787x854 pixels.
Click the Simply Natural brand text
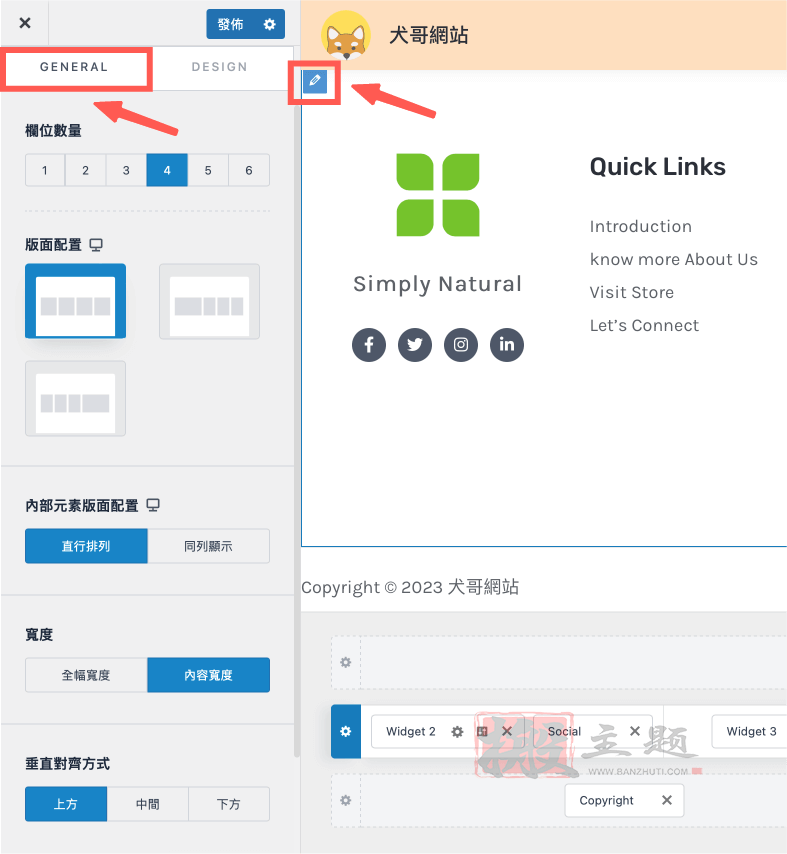click(x=437, y=284)
